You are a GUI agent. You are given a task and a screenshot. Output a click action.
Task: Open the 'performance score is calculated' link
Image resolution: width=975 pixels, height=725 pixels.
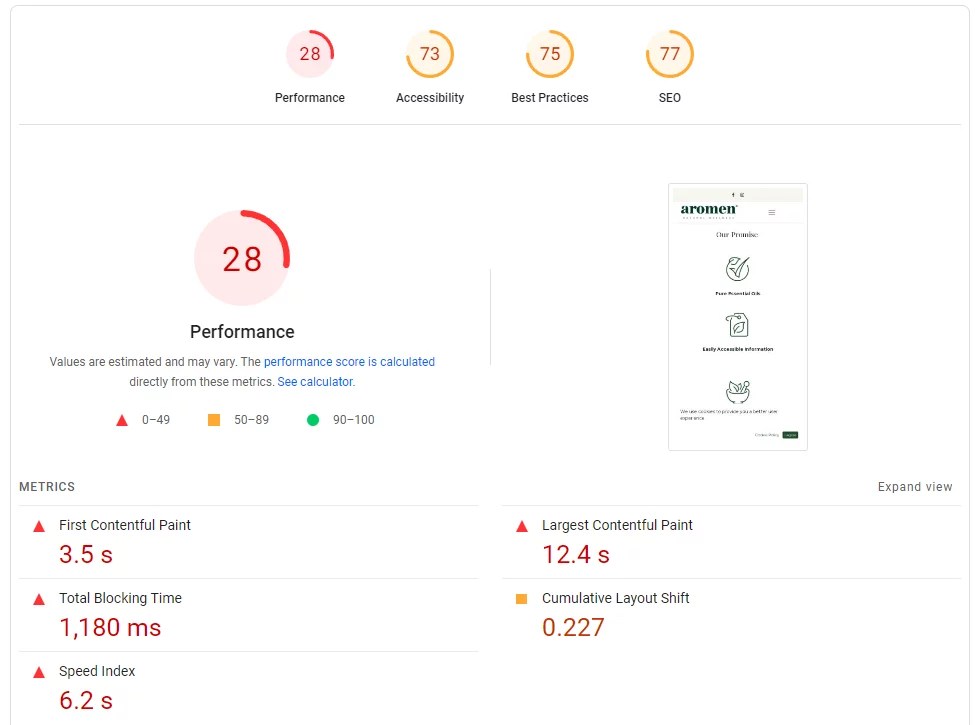(x=349, y=362)
